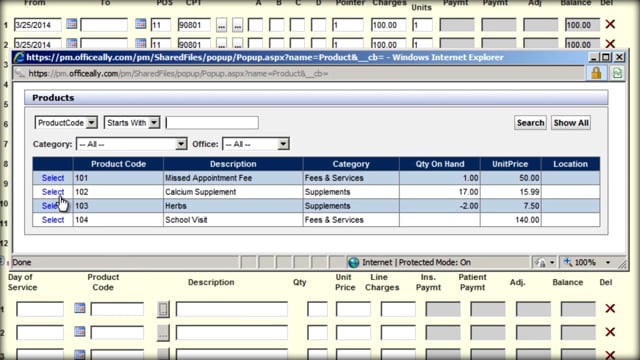Click the diagnosis Pointer field in row 1

[x=348, y=25]
